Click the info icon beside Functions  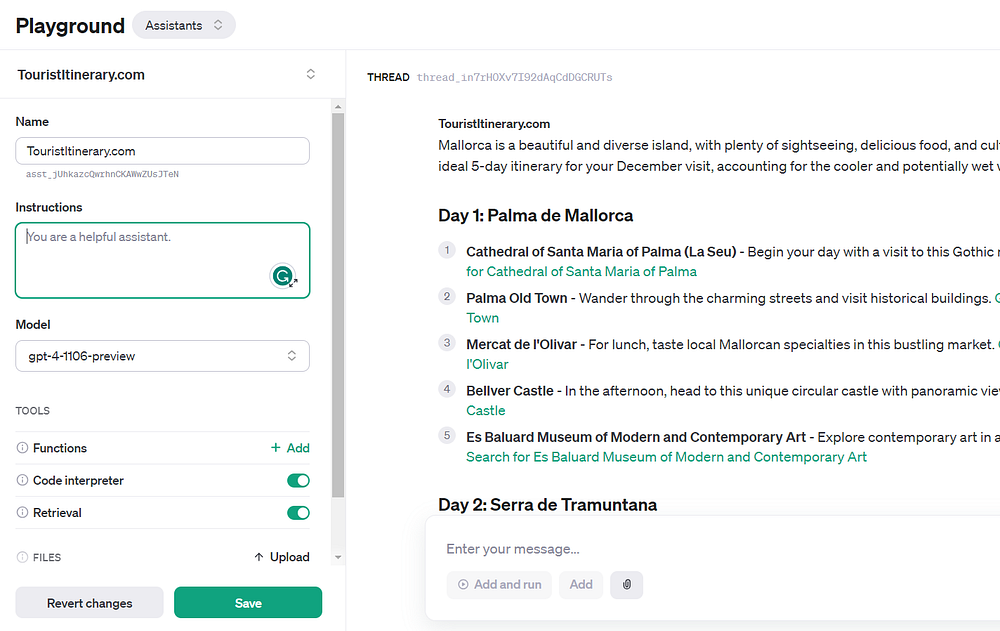coord(23,449)
